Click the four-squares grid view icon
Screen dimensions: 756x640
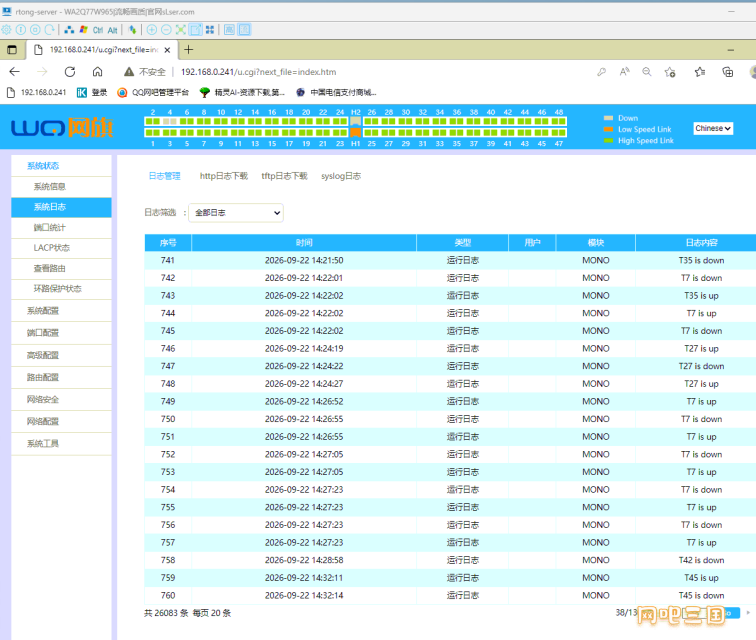[210, 30]
